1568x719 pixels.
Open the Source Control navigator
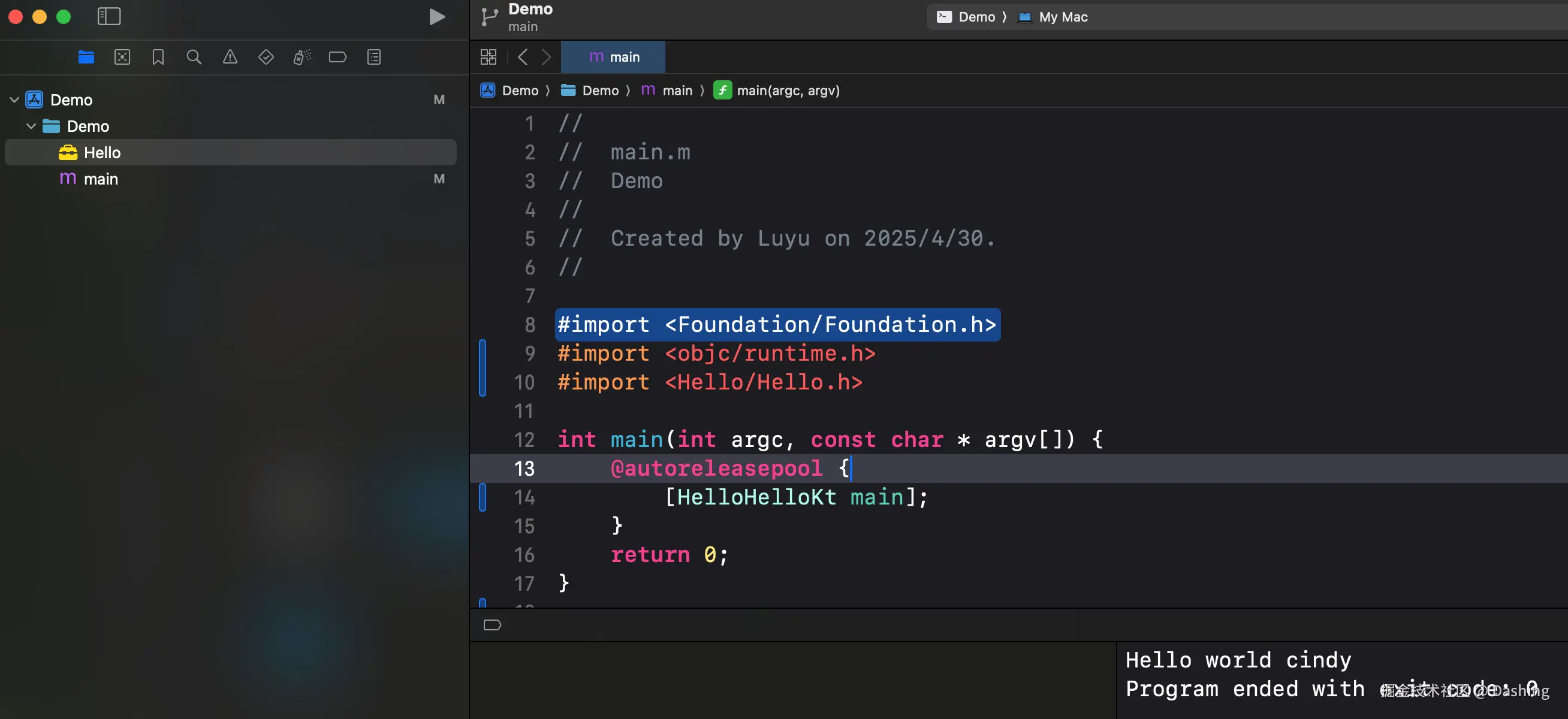122,57
